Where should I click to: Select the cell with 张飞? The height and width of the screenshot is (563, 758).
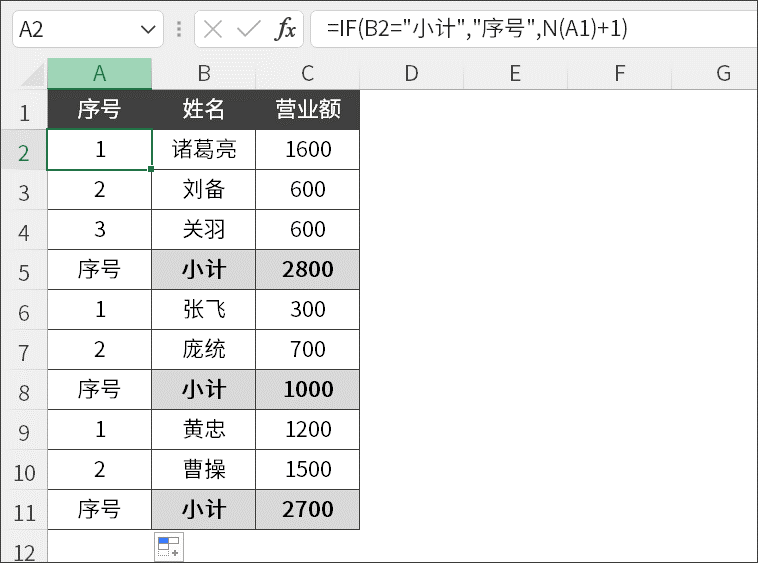[x=204, y=310]
